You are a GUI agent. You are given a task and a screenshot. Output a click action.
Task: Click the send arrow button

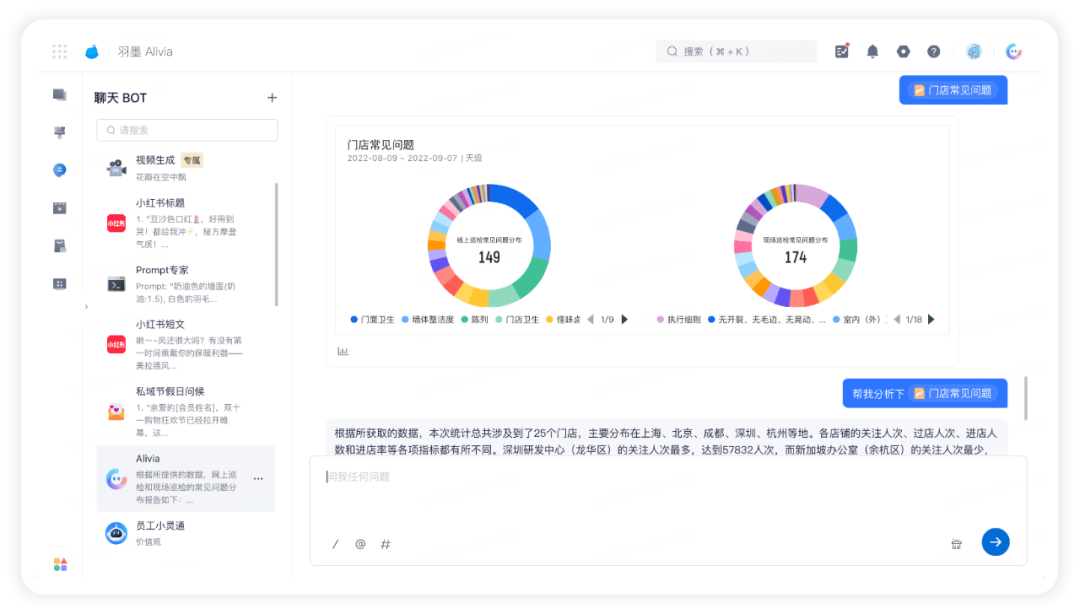coord(995,542)
